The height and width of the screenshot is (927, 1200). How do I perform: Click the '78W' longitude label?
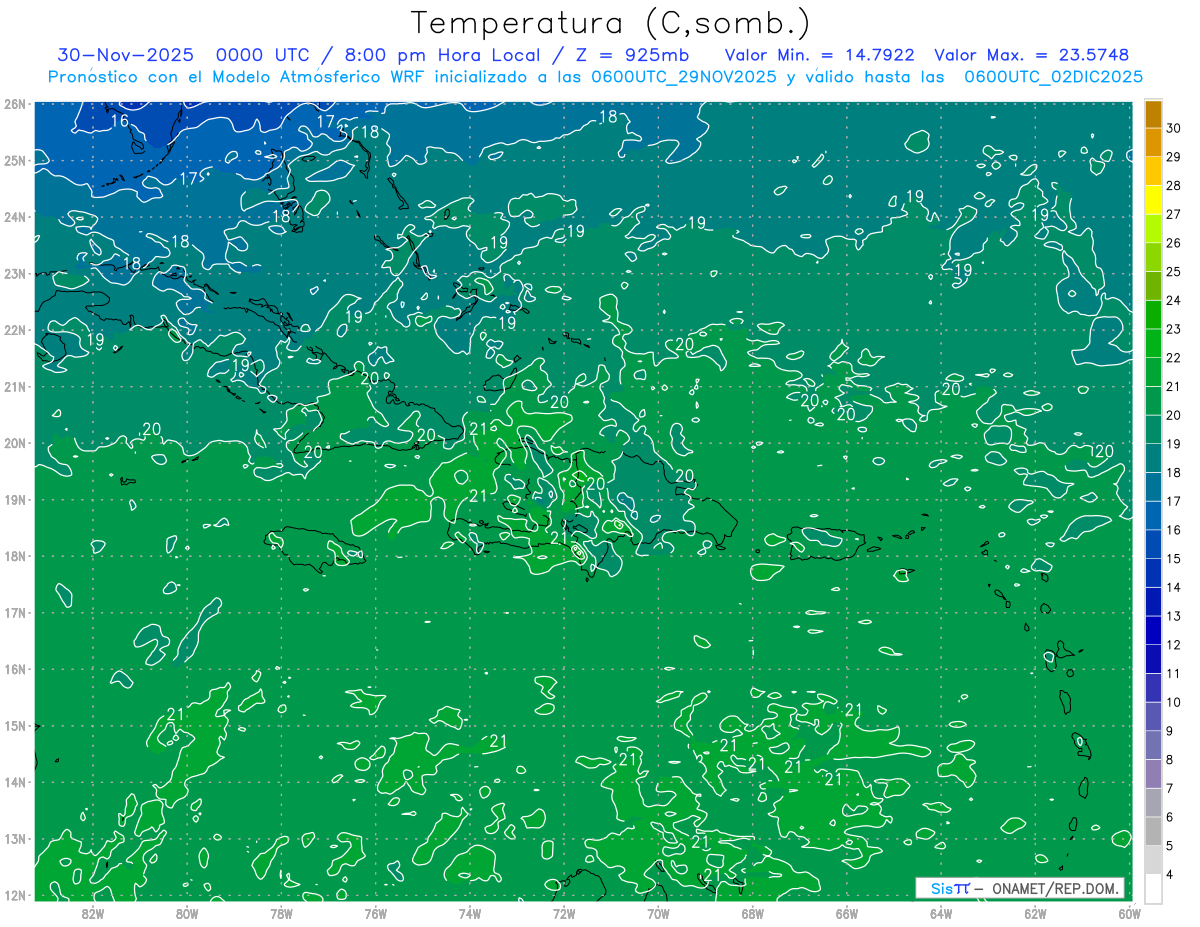281,913
